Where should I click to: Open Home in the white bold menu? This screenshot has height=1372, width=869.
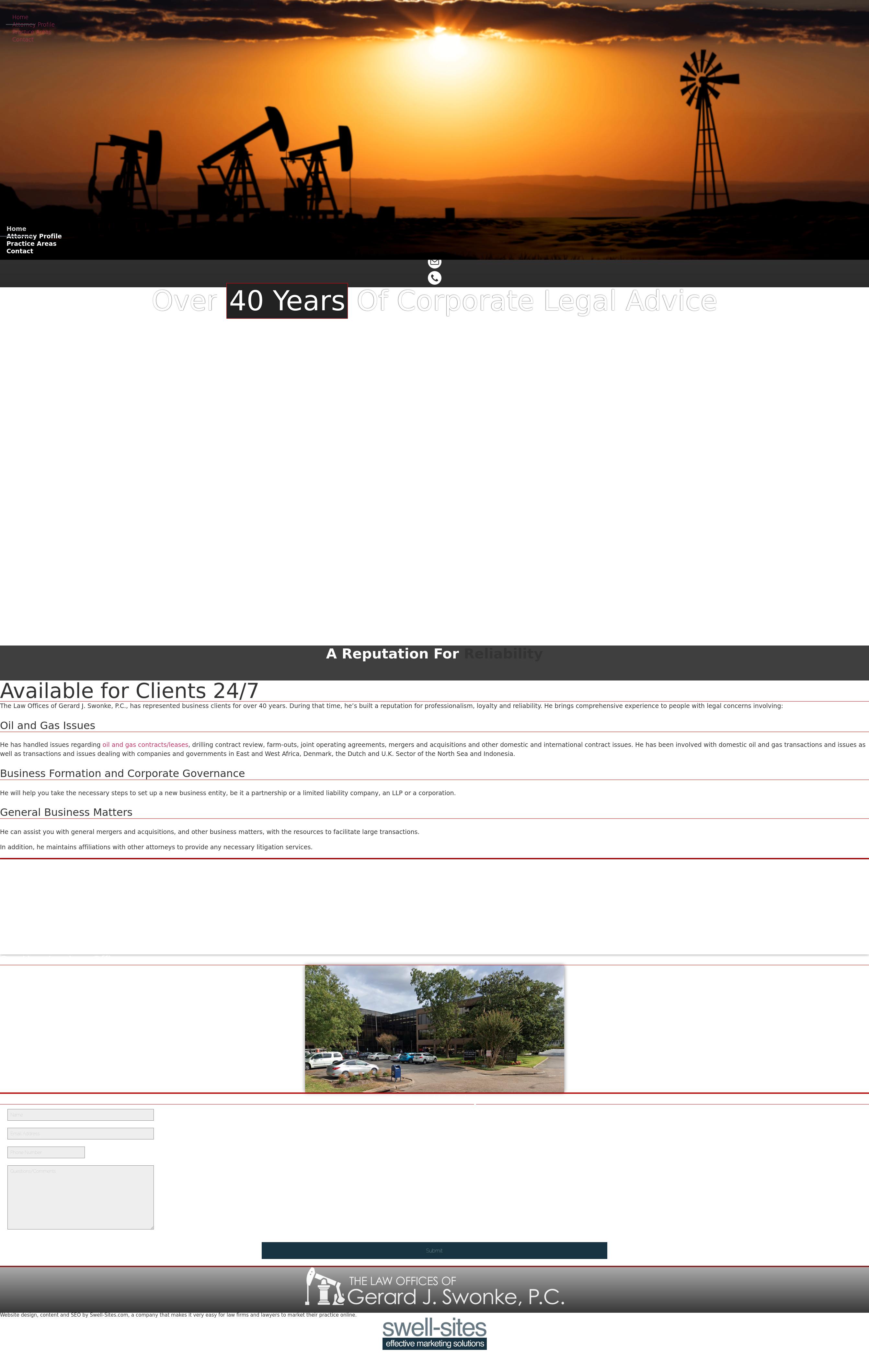(17, 228)
